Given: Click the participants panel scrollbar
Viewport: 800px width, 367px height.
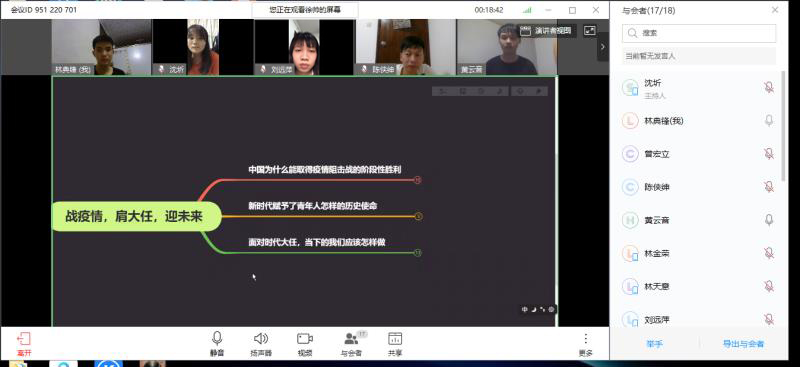Looking at the screenshot, I should [784, 125].
